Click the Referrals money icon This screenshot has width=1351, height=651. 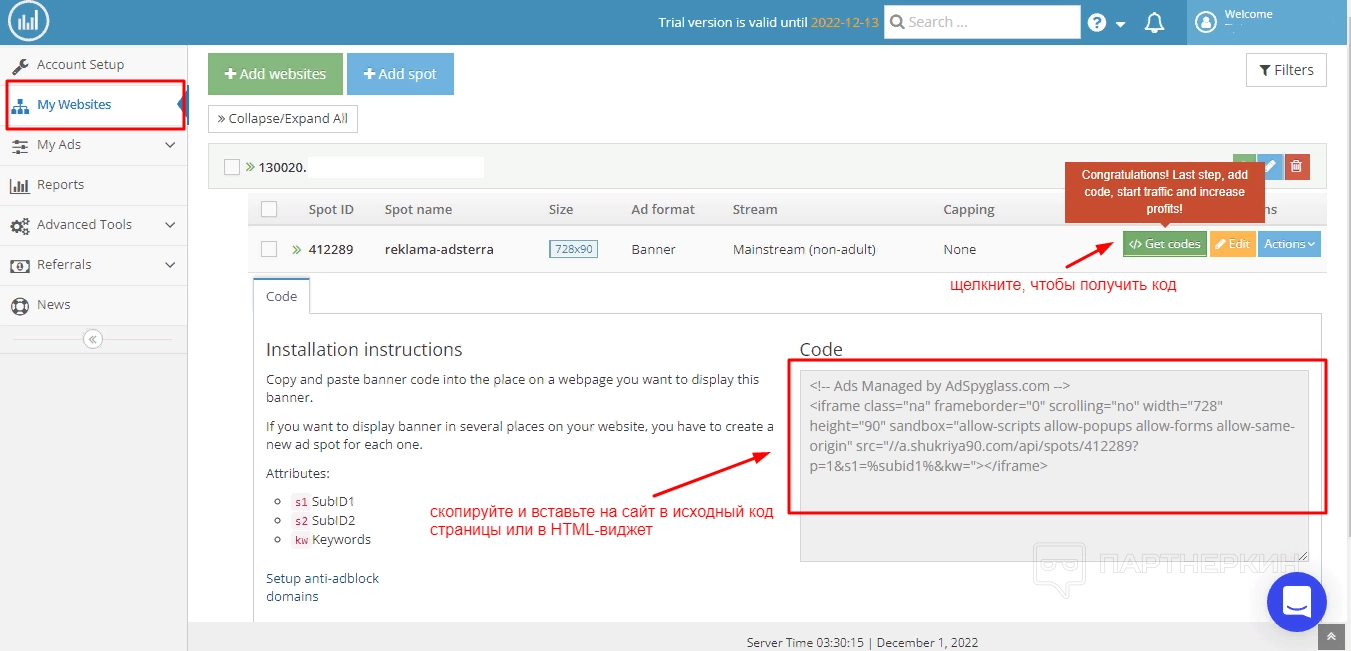coord(19,265)
